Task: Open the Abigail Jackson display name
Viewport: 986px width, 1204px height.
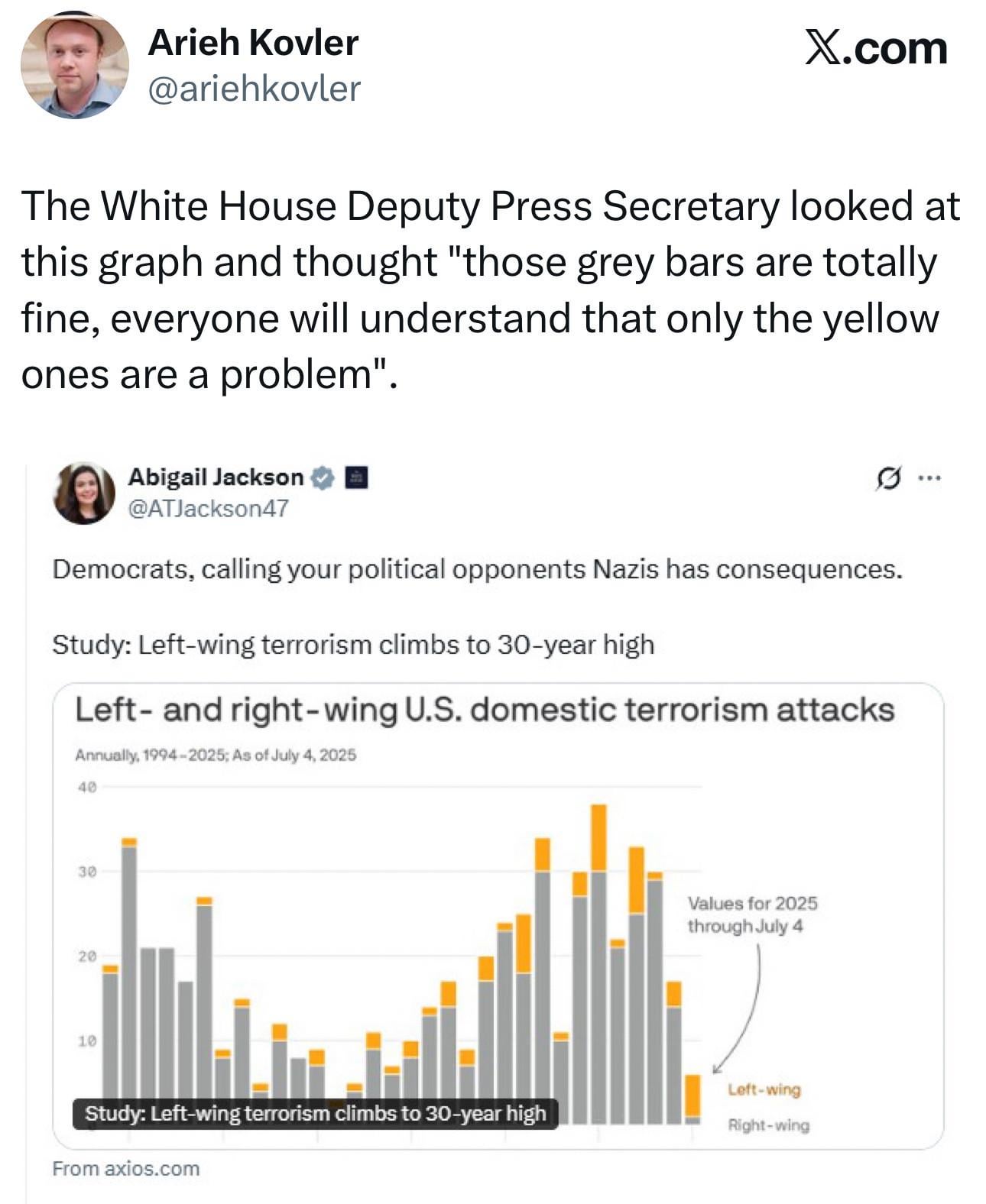Action: (216, 477)
